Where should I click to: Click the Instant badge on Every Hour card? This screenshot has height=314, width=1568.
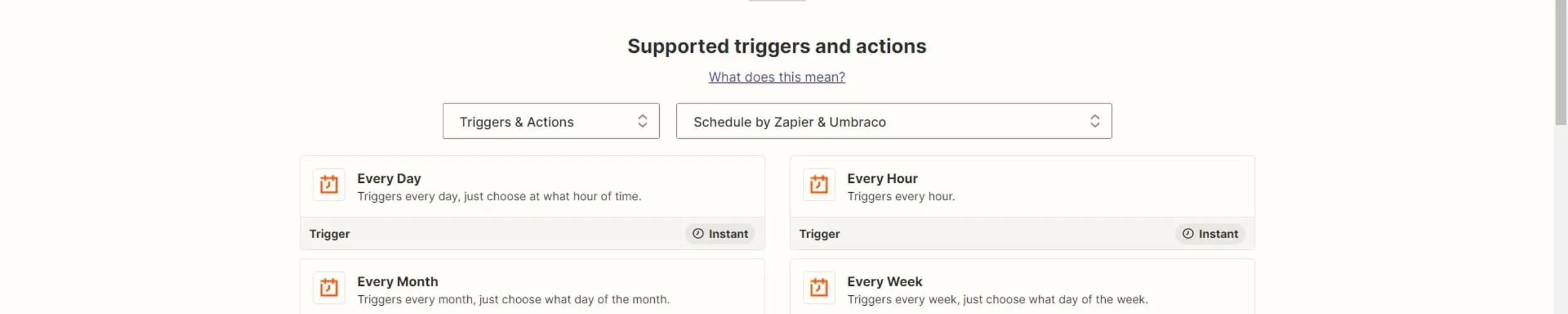coord(1210,234)
